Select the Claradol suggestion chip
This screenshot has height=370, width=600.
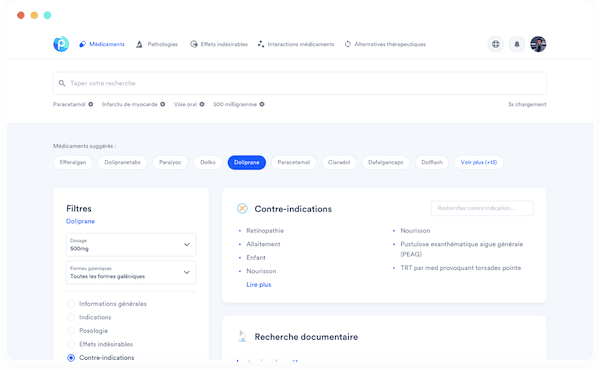339,162
